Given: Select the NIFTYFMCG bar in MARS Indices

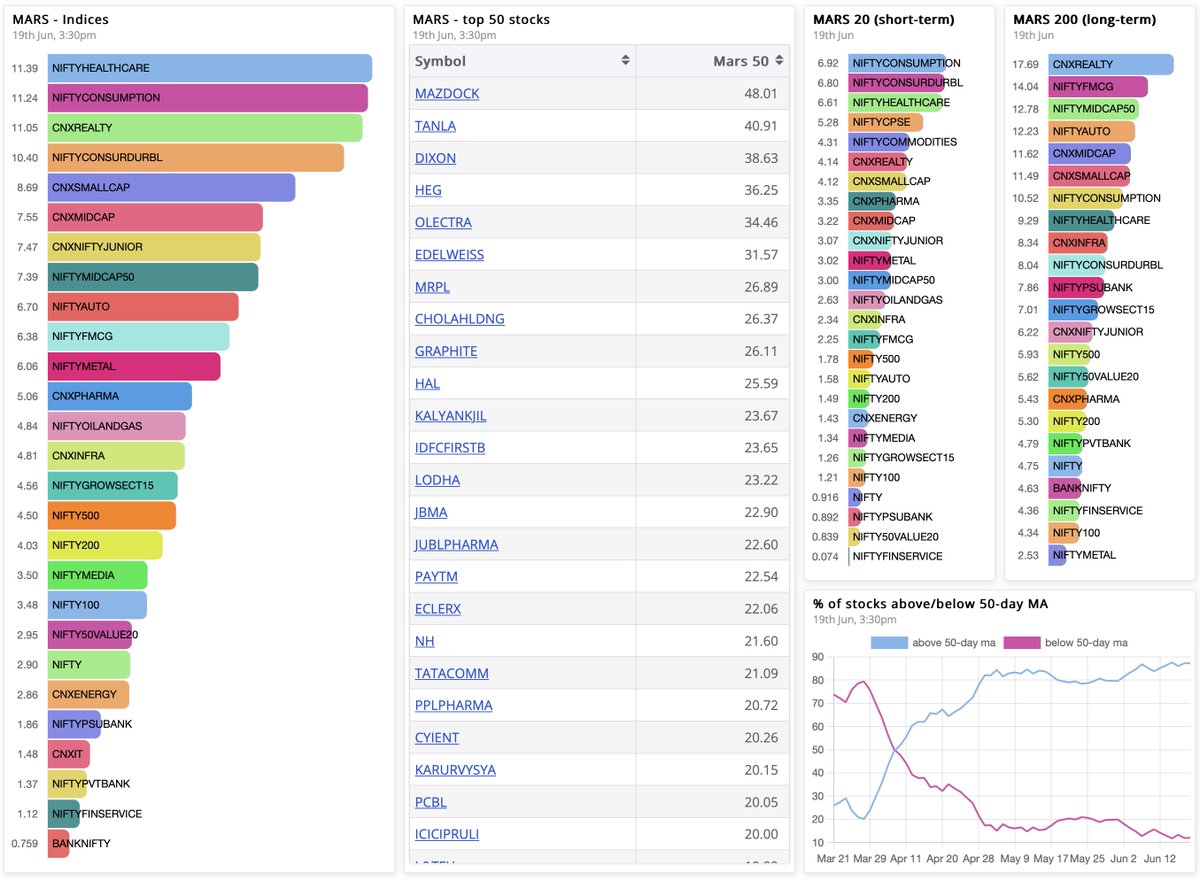Looking at the screenshot, I should coord(139,336).
